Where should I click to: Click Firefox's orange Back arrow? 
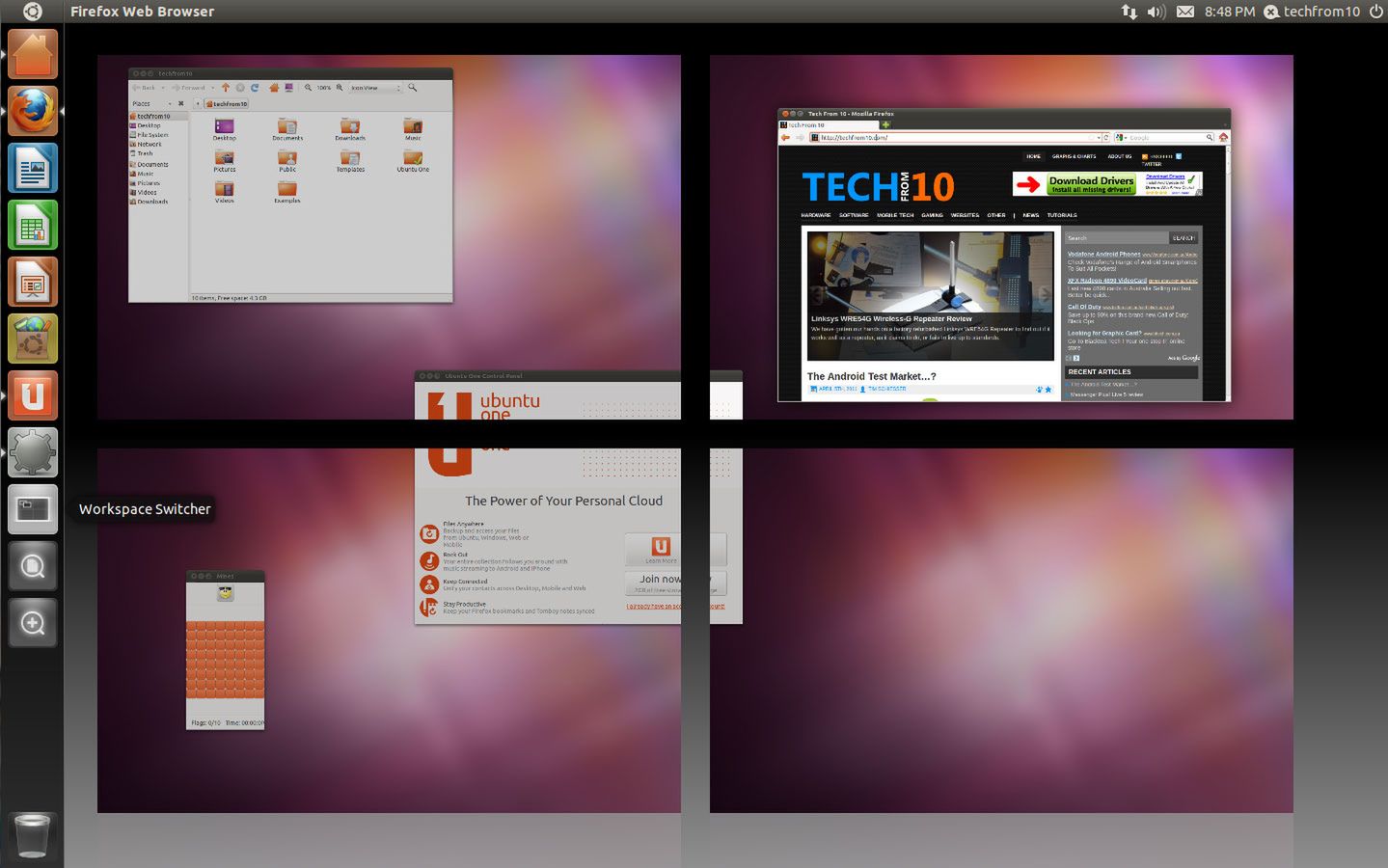tap(785, 138)
